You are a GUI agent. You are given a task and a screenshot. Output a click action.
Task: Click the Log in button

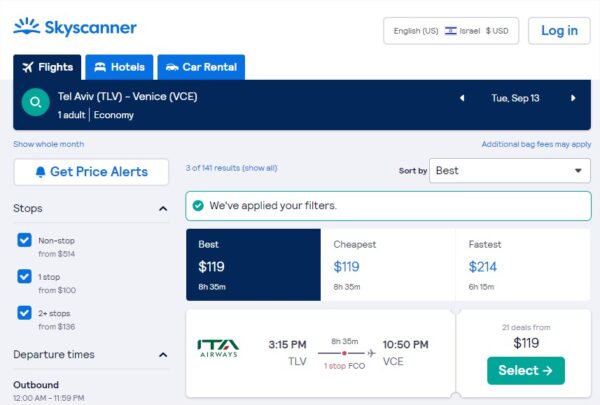559,31
